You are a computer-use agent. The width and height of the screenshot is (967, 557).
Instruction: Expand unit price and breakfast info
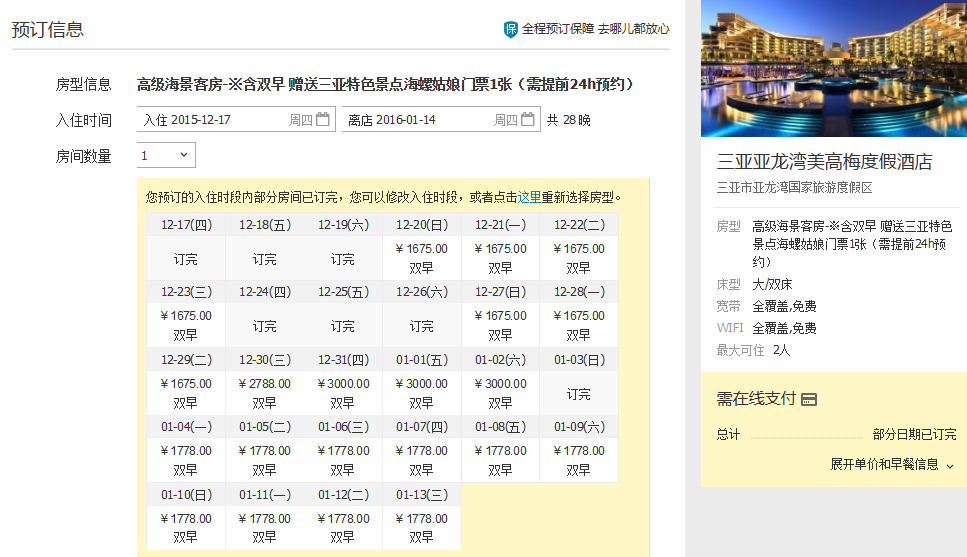point(891,465)
